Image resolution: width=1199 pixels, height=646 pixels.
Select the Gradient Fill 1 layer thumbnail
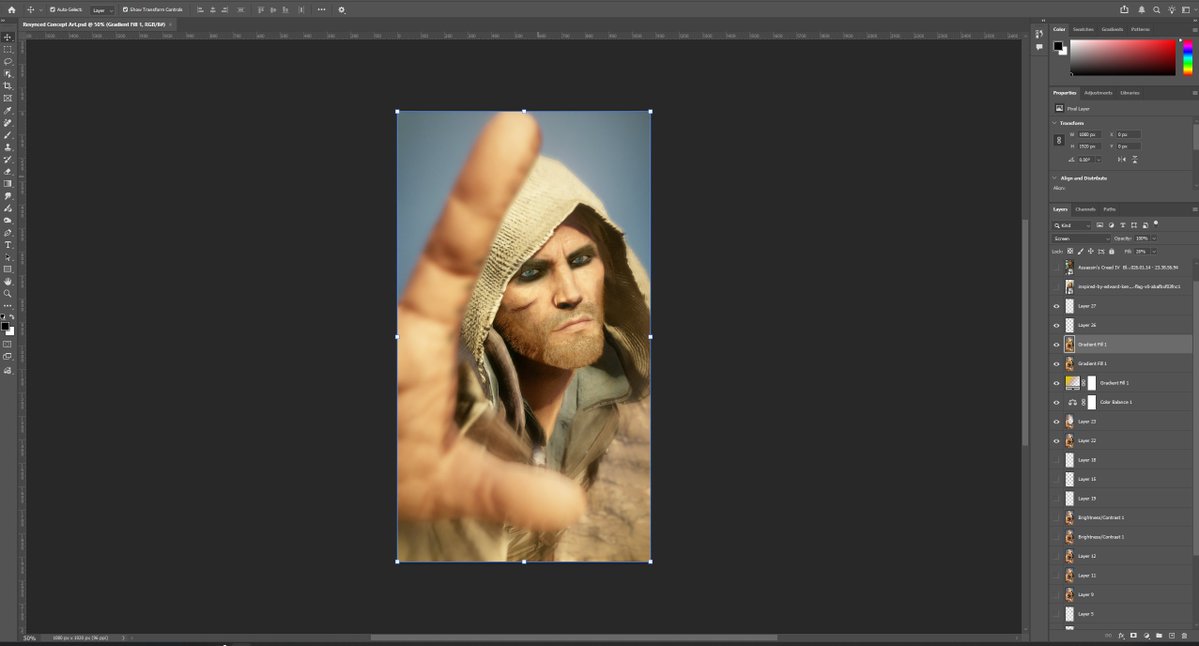[1070, 344]
